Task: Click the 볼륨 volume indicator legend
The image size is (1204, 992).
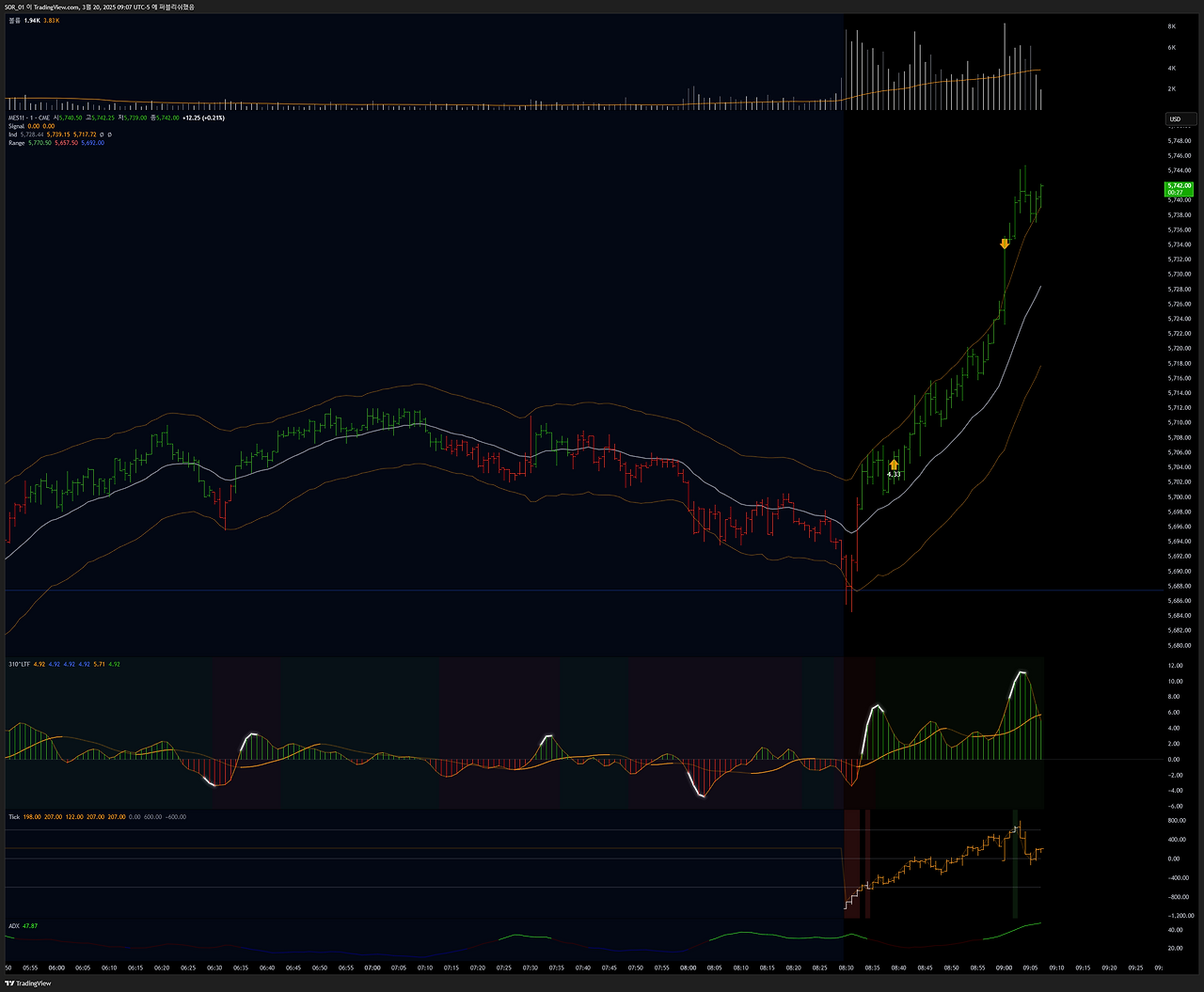Action: [13, 20]
